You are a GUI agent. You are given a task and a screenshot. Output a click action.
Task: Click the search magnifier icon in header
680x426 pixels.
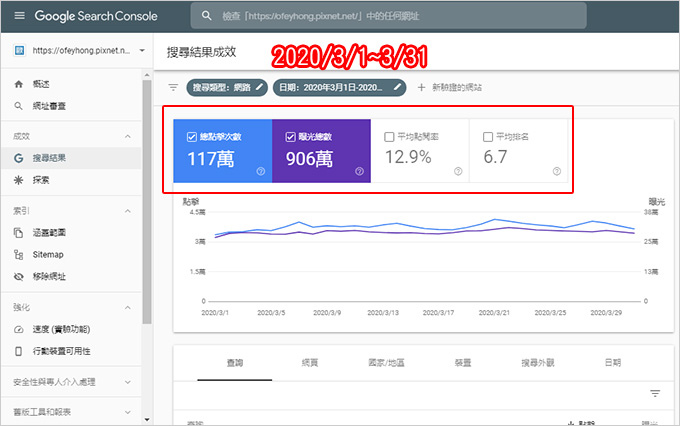tap(206, 16)
